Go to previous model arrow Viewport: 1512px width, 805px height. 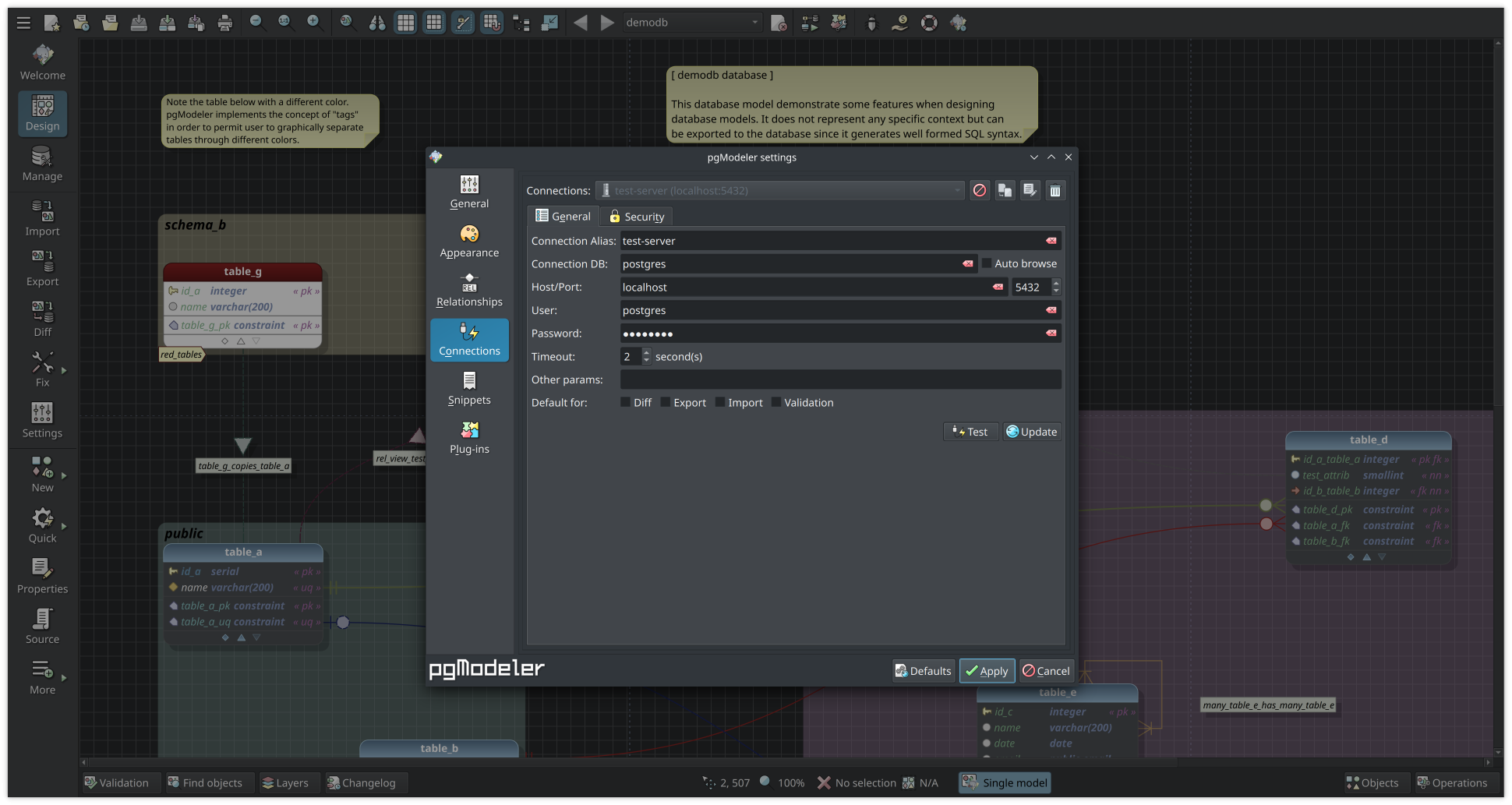pyautogui.click(x=581, y=23)
